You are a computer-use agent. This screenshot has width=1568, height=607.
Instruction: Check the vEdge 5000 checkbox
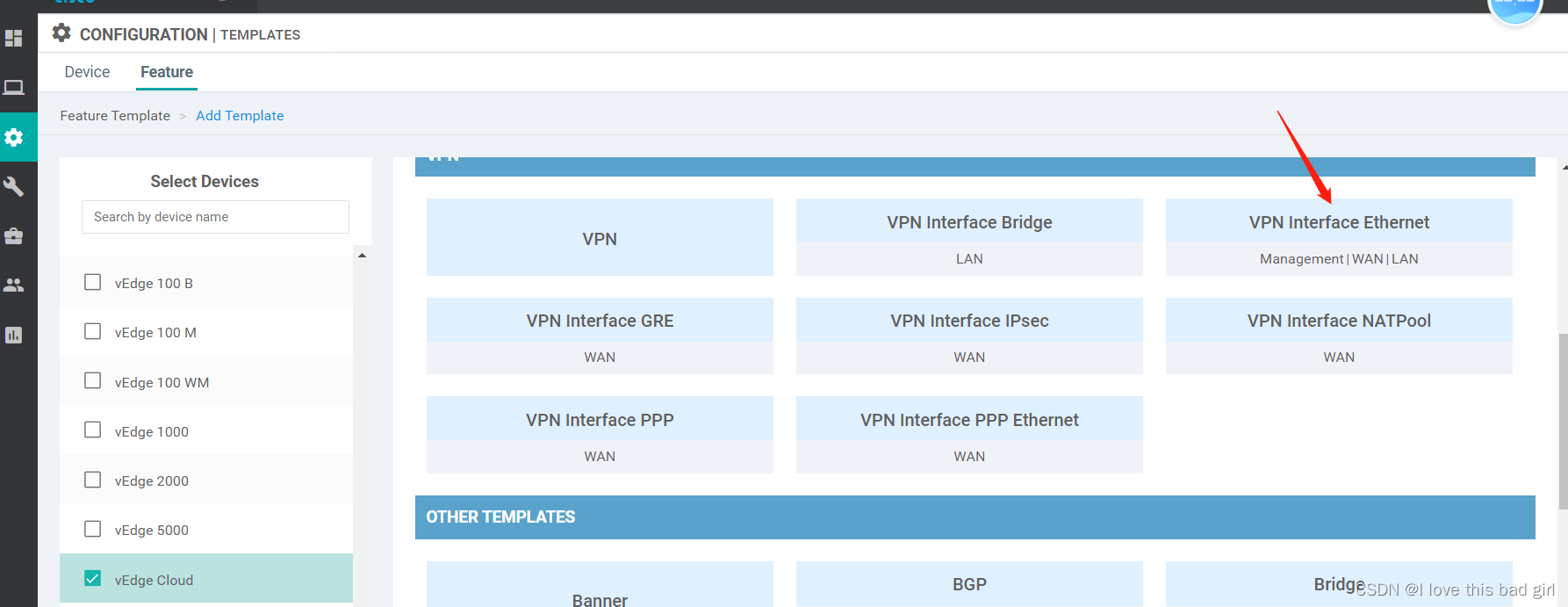(x=92, y=529)
